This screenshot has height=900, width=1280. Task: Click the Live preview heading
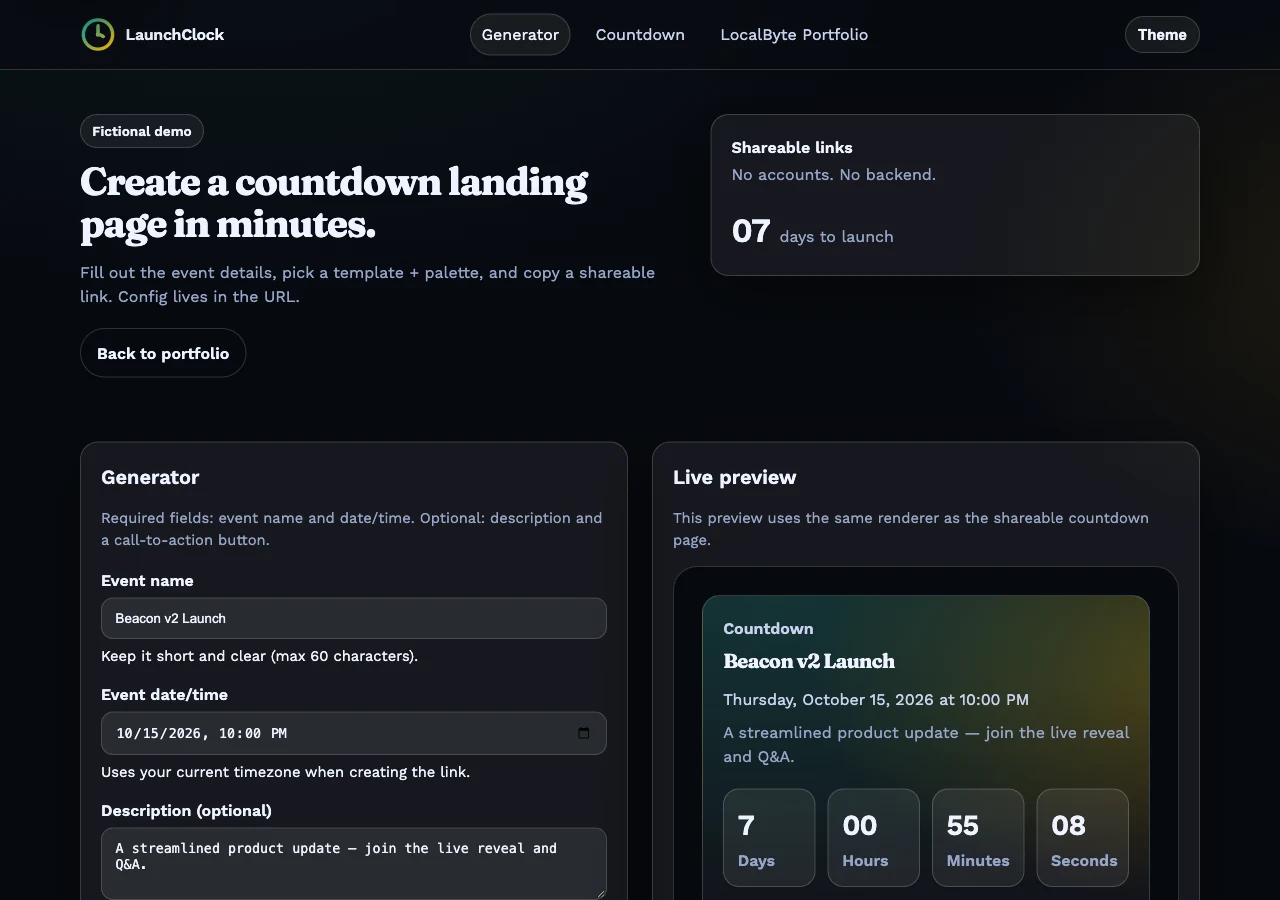pos(735,477)
